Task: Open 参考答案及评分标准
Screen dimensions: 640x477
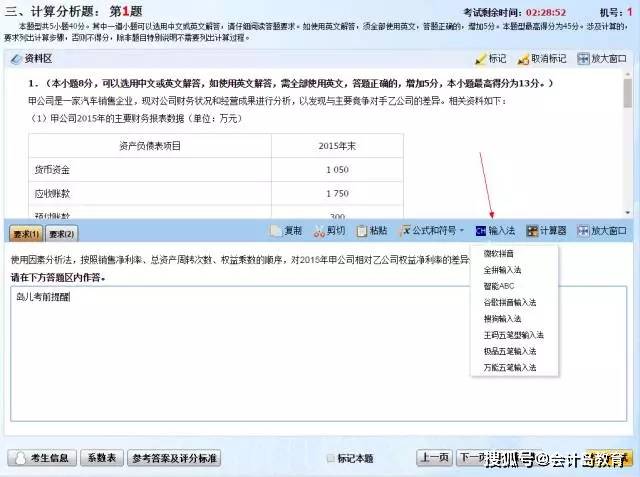Action: (x=174, y=458)
